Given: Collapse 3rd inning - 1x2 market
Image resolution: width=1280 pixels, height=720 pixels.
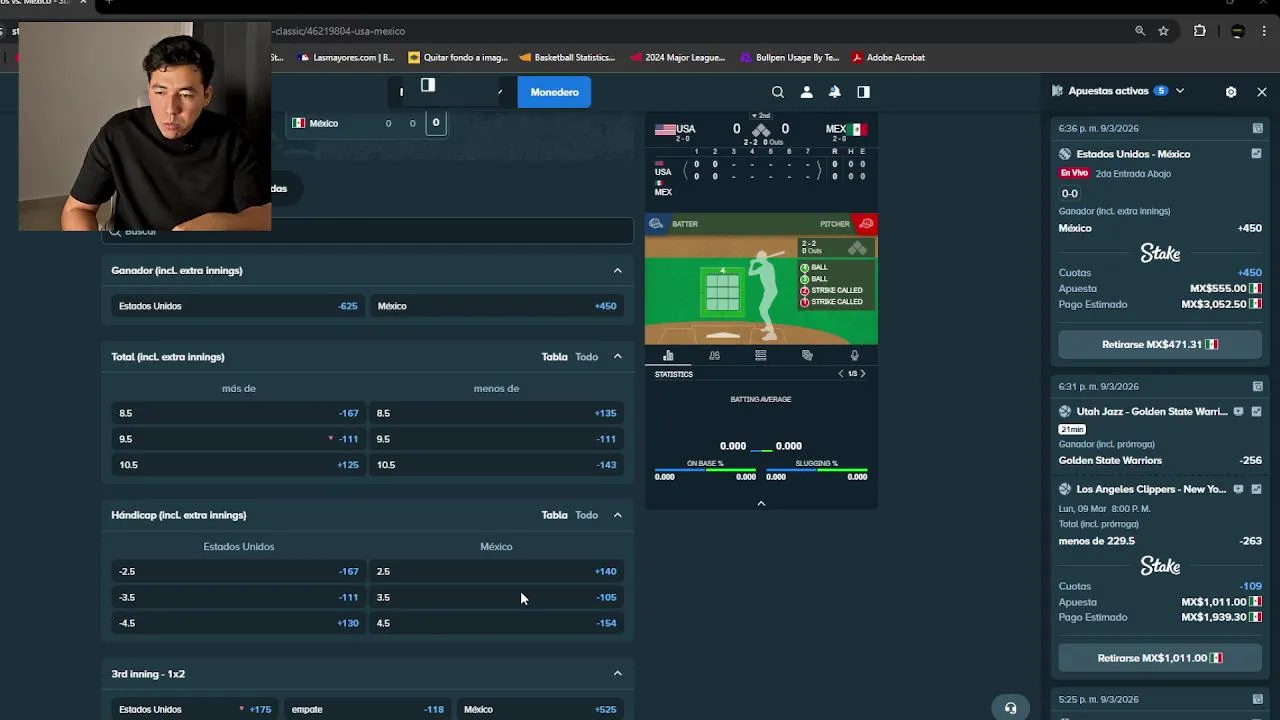Looking at the screenshot, I should click(617, 674).
